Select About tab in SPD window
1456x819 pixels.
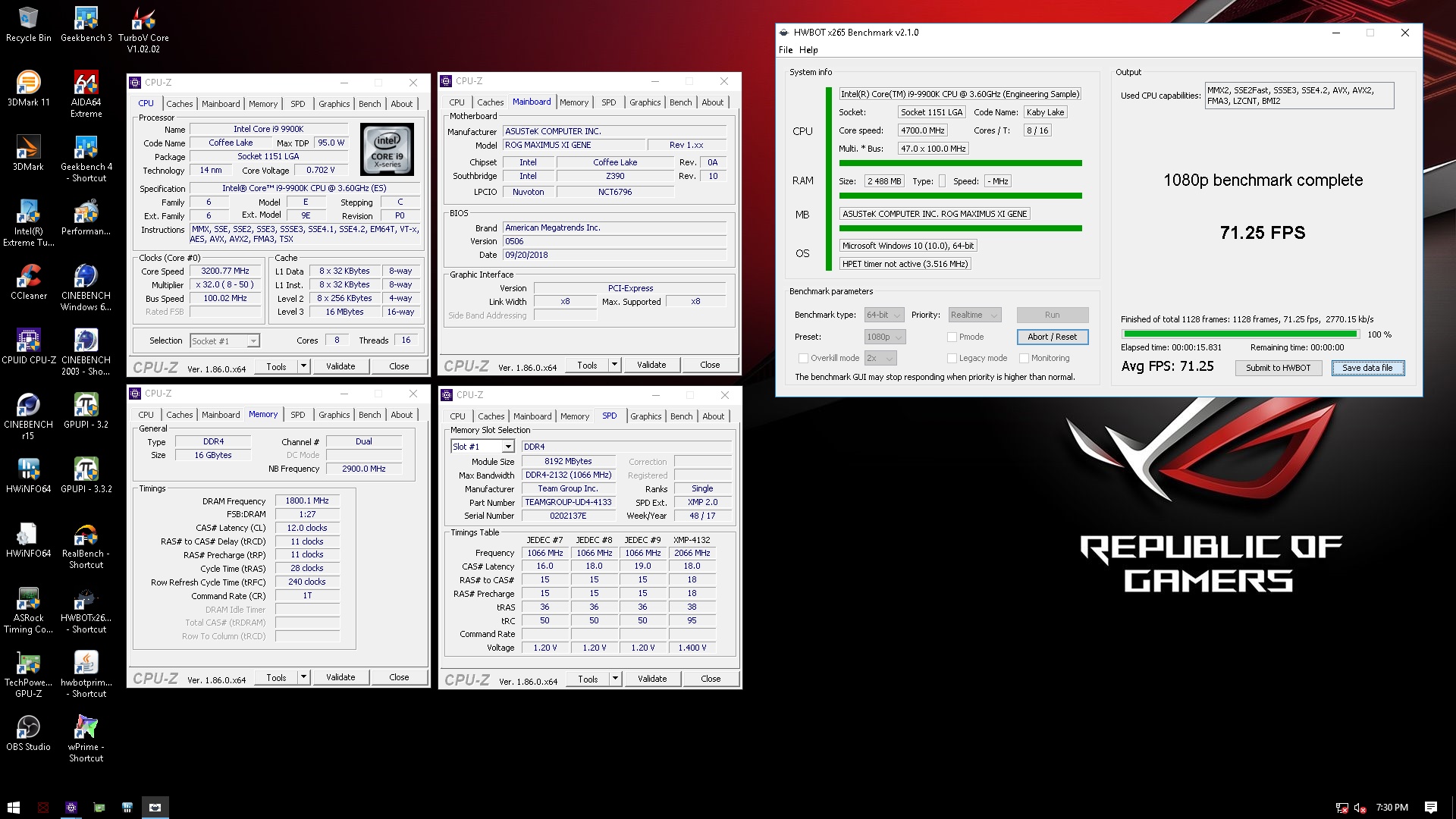(x=713, y=416)
